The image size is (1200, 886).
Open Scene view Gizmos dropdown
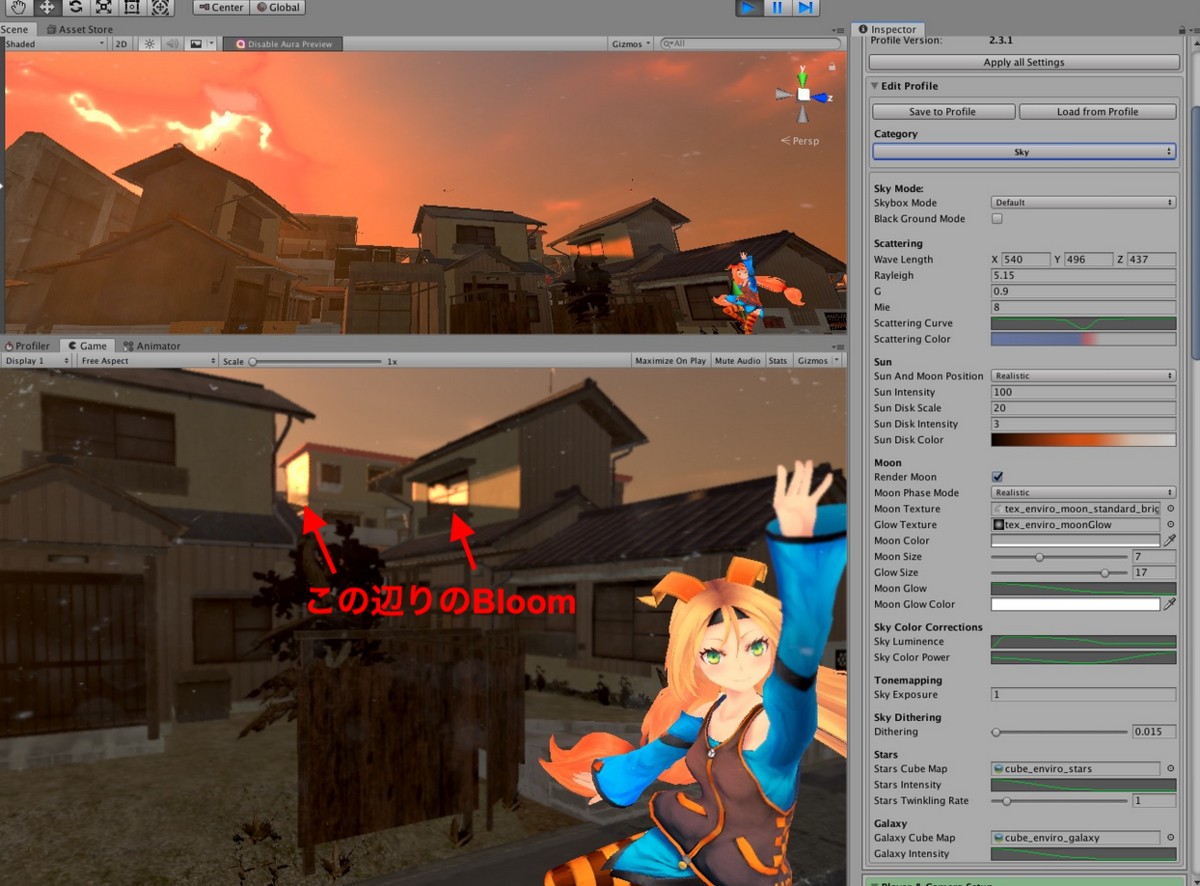coord(631,44)
